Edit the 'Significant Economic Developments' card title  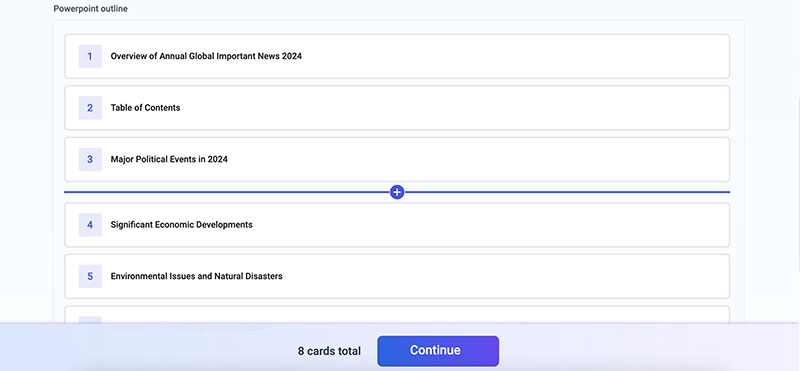182,225
